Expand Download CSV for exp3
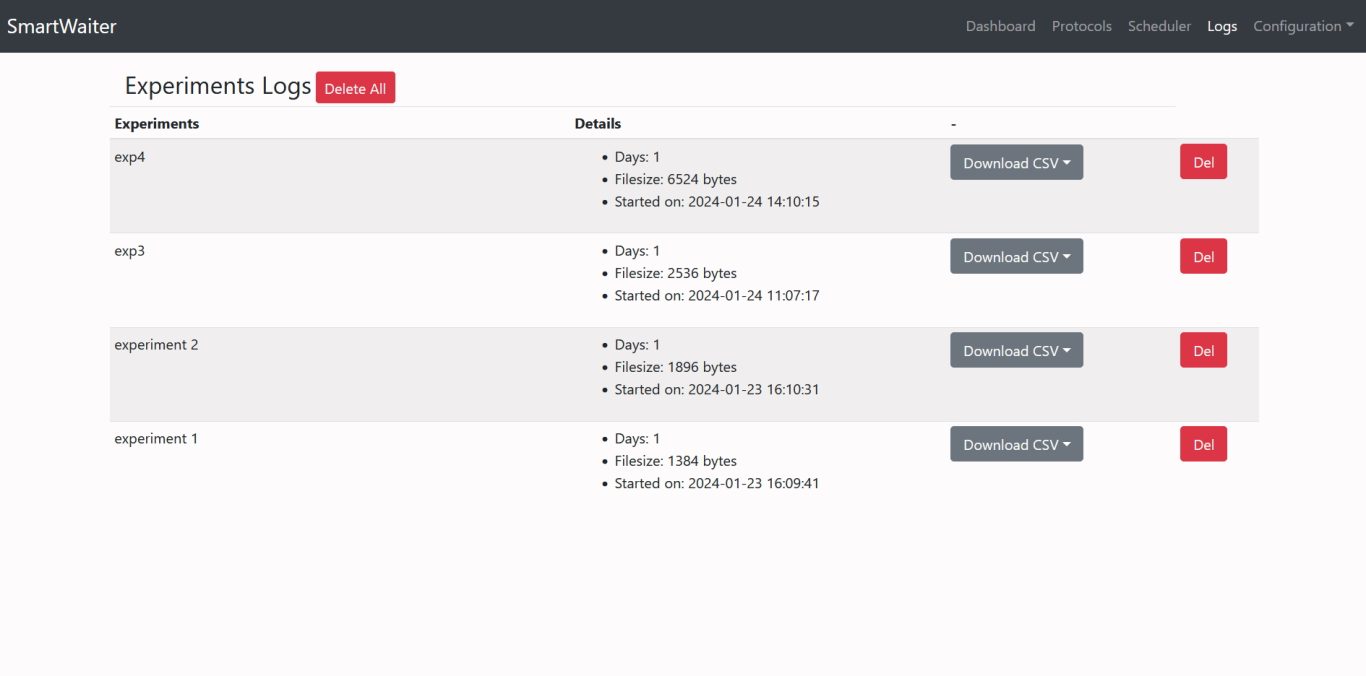This screenshot has width=1366, height=676. coord(1016,257)
